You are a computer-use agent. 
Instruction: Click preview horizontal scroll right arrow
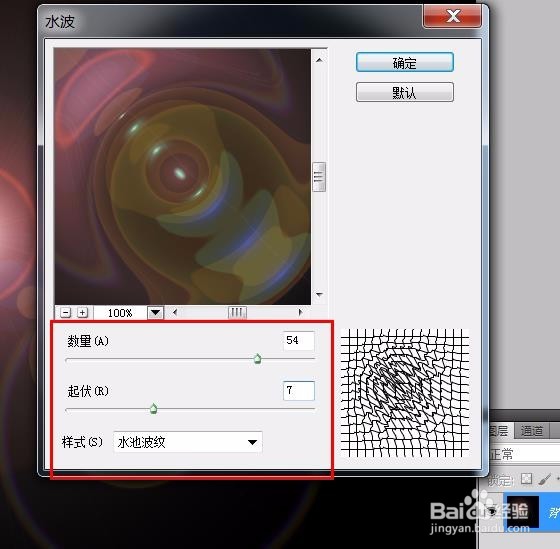[x=300, y=313]
